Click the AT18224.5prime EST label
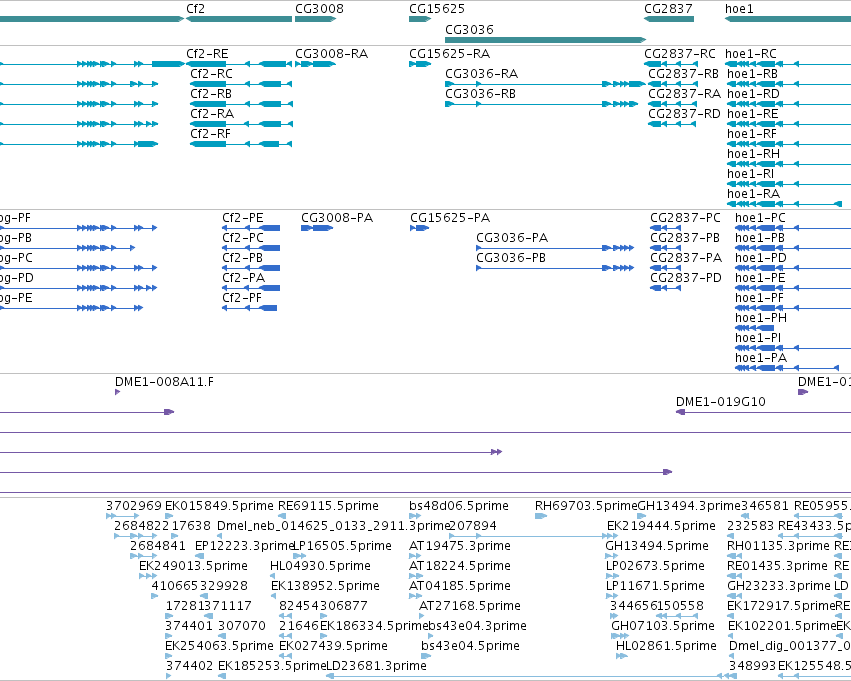This screenshot has width=851, height=681. click(x=460, y=567)
